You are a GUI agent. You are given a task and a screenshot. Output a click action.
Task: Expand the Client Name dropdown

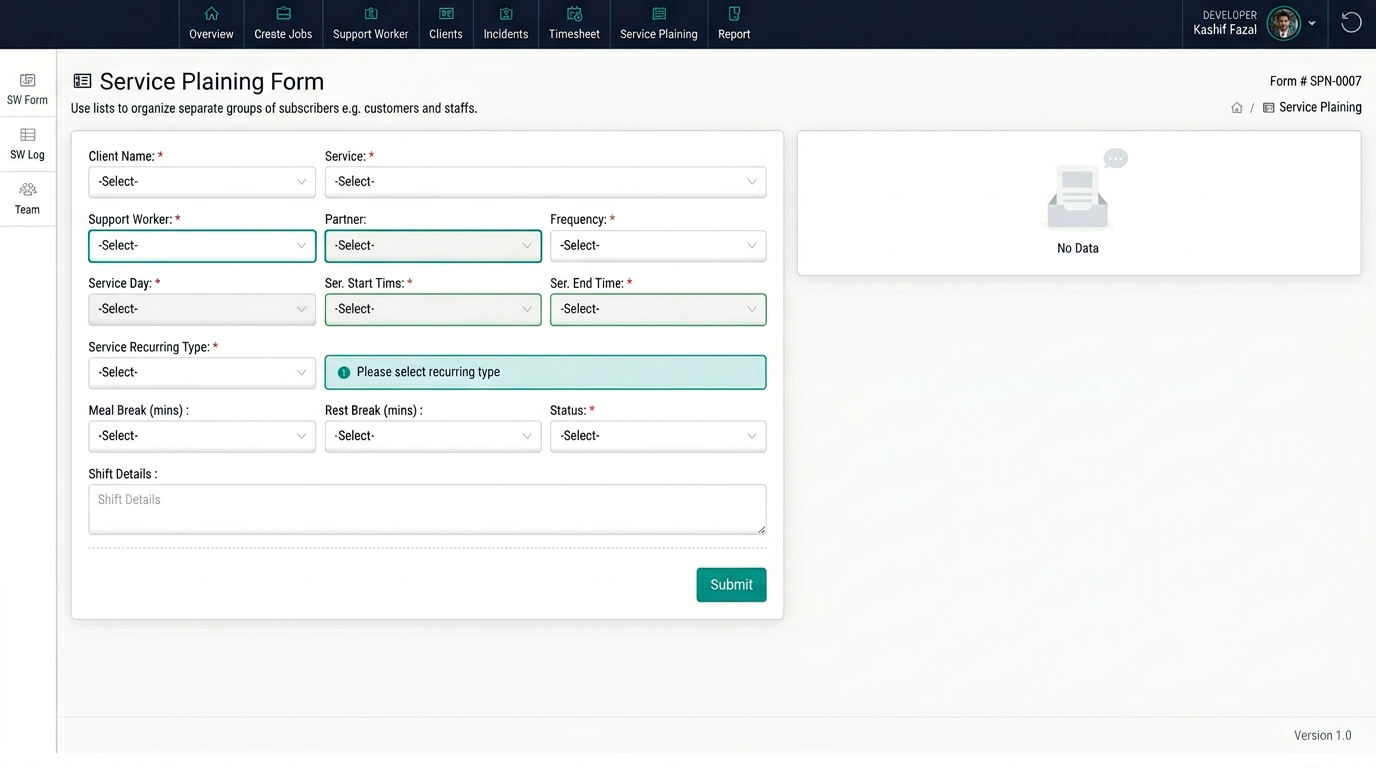tap(202, 182)
